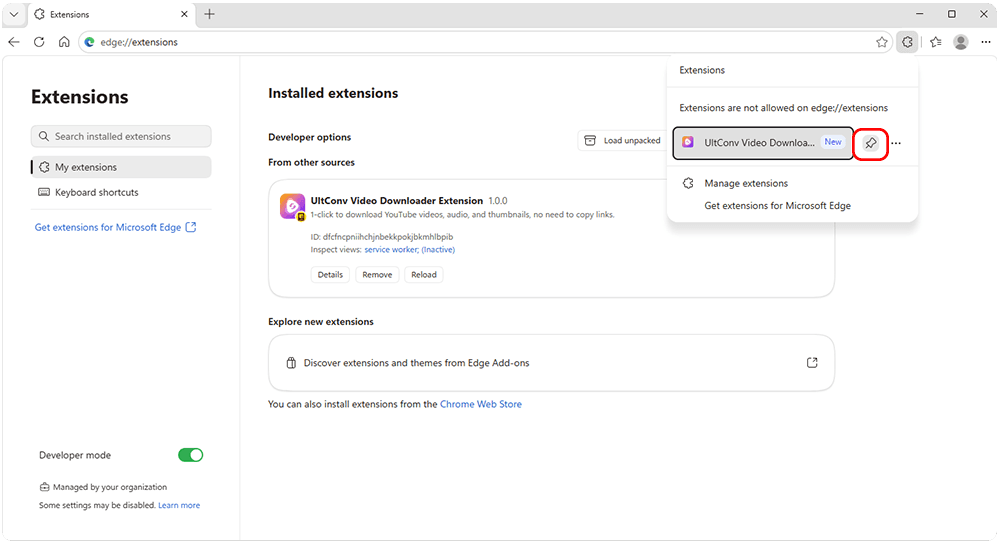Go back using the browser back arrow
The height and width of the screenshot is (543, 1000).
pos(14,42)
